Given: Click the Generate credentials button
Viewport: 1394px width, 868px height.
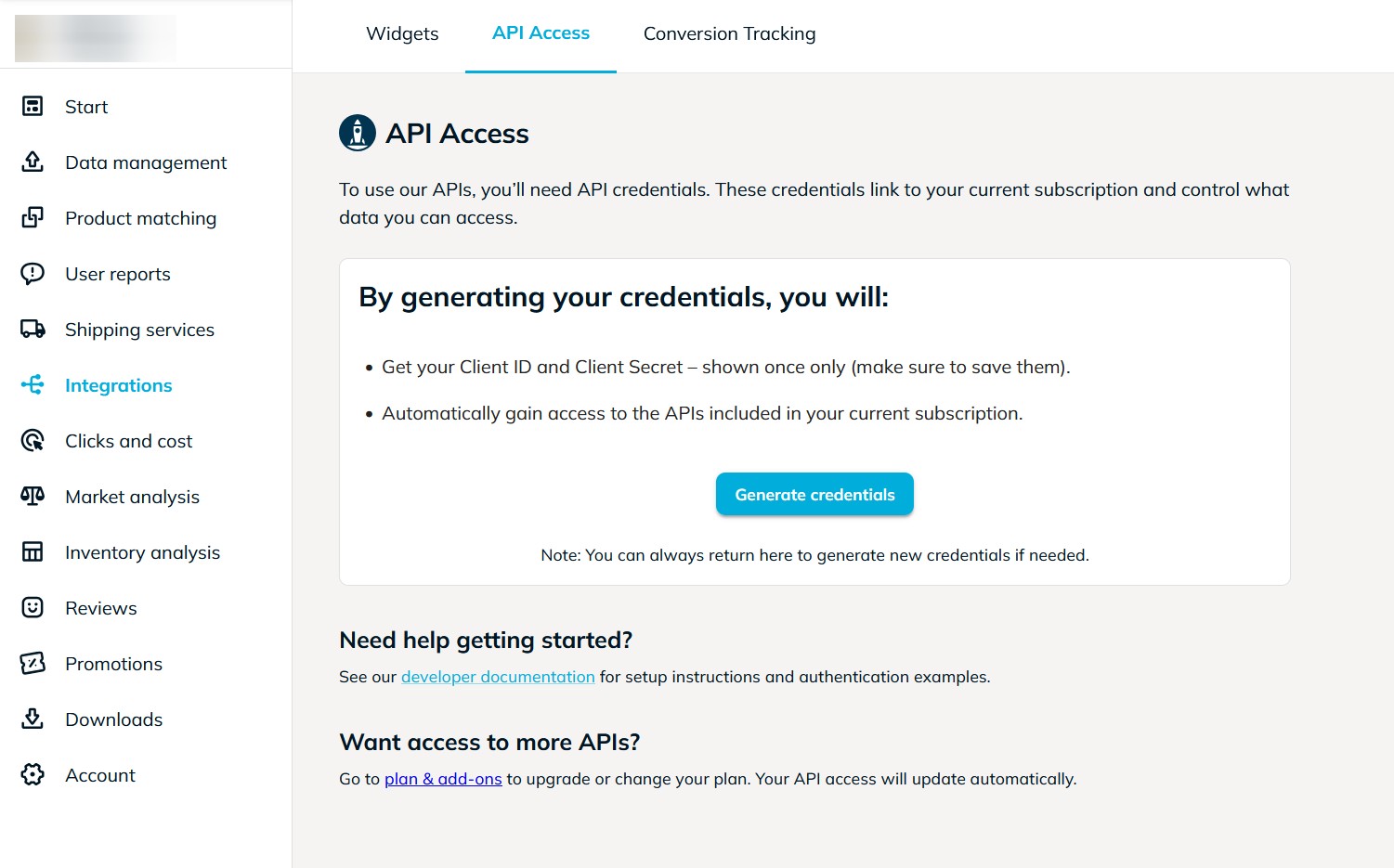Looking at the screenshot, I should 814,494.
